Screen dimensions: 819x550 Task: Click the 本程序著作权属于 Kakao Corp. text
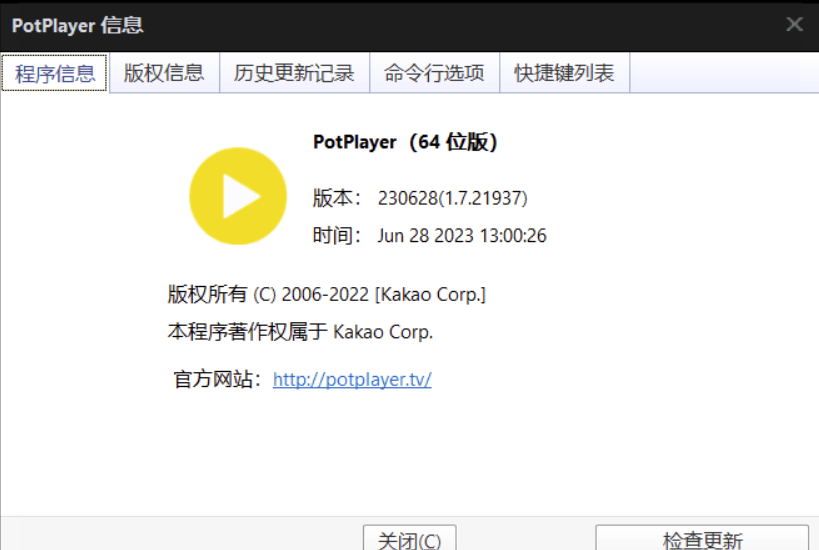point(300,332)
